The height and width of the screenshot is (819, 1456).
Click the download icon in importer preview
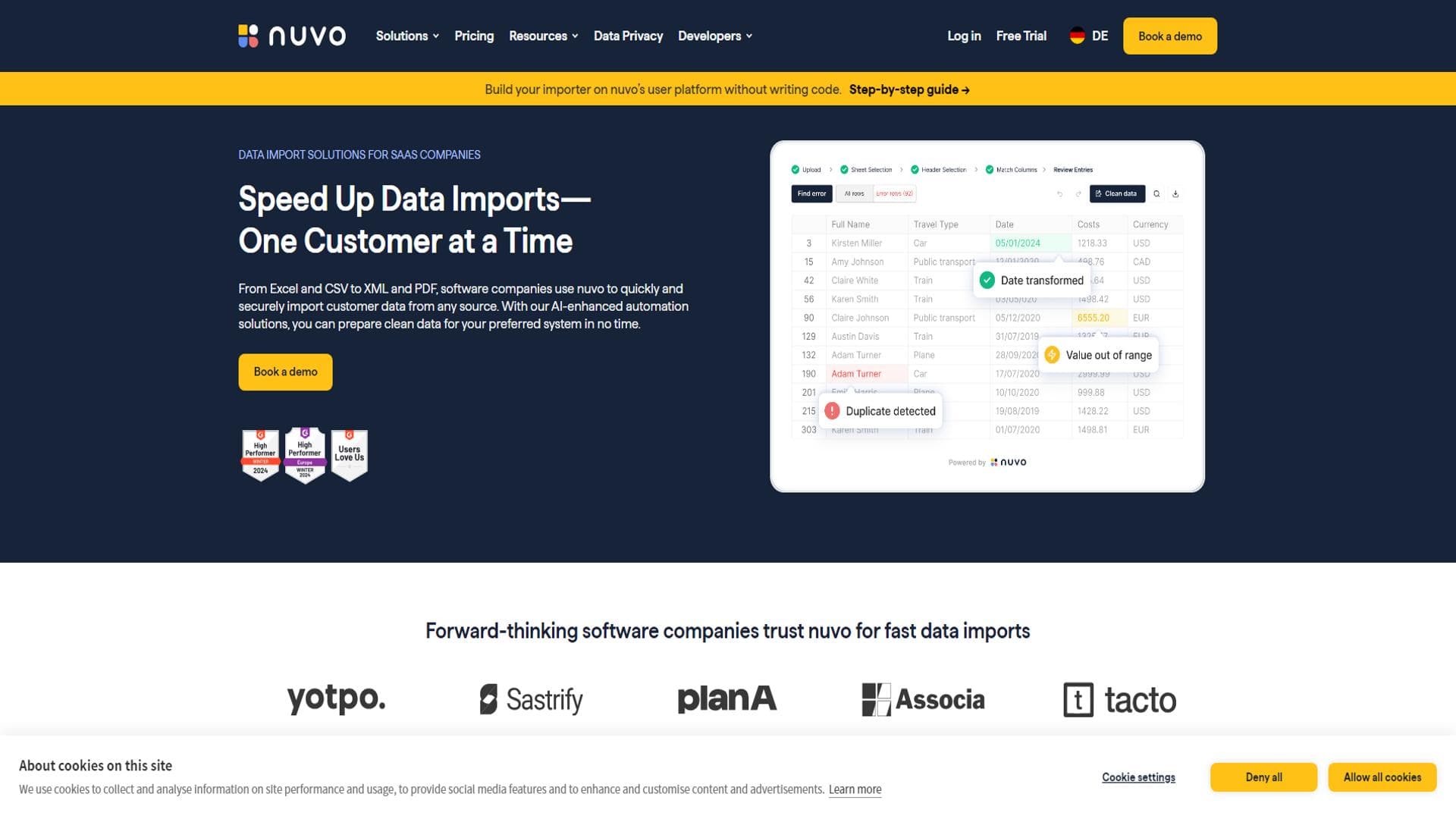(1175, 194)
